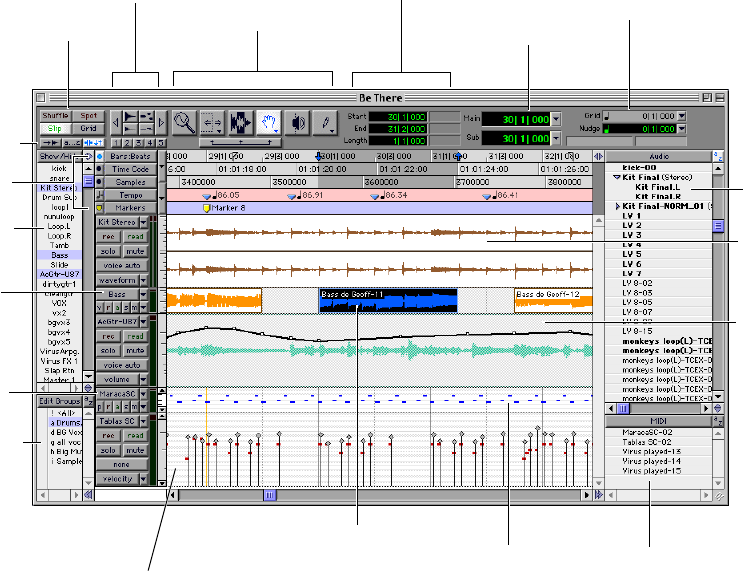
Task: Open AcGtr-U87 volume view dropdown
Action: pyautogui.click(x=143, y=379)
